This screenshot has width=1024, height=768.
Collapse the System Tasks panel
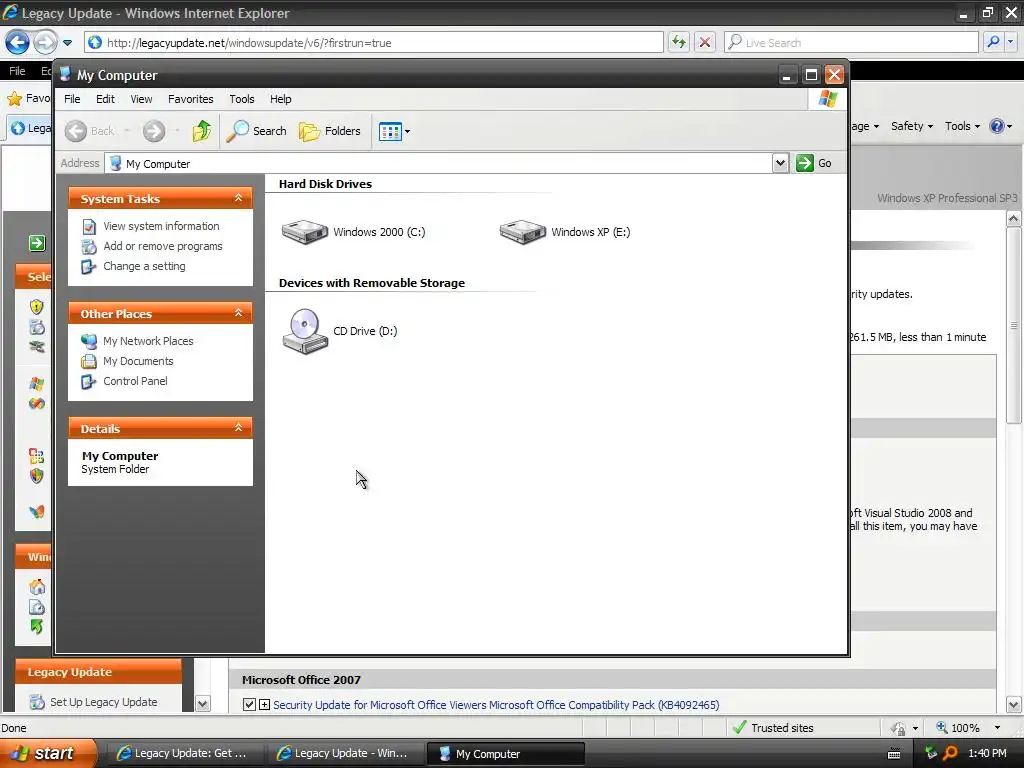coord(238,198)
